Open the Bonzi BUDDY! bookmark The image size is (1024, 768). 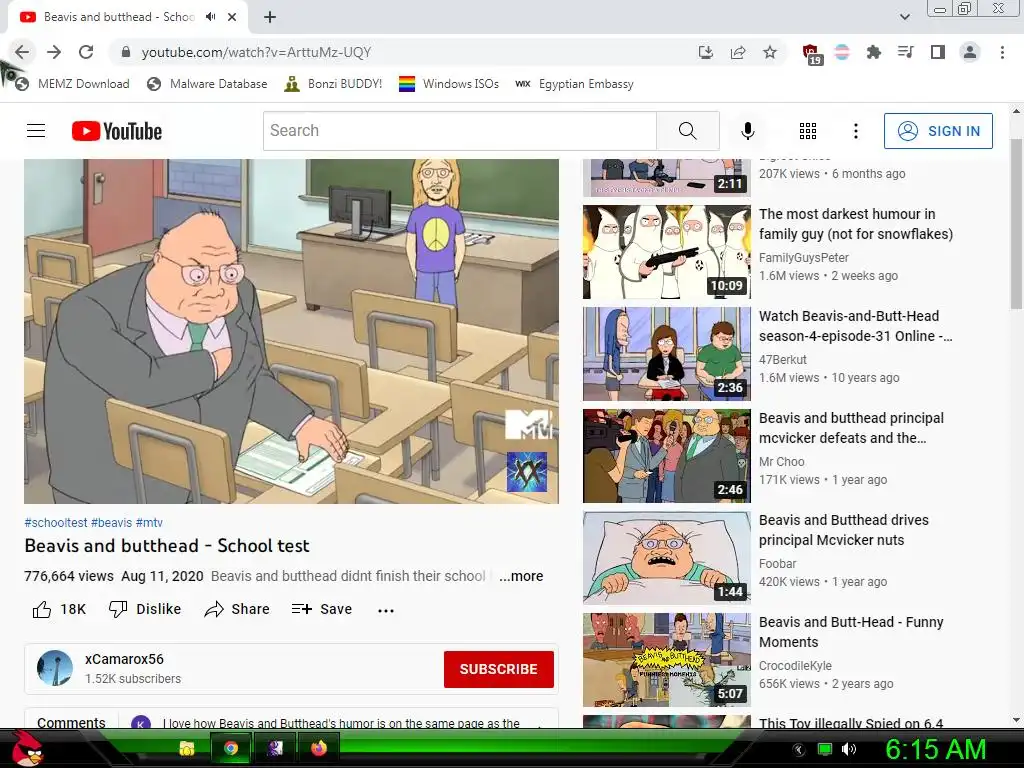(334, 84)
